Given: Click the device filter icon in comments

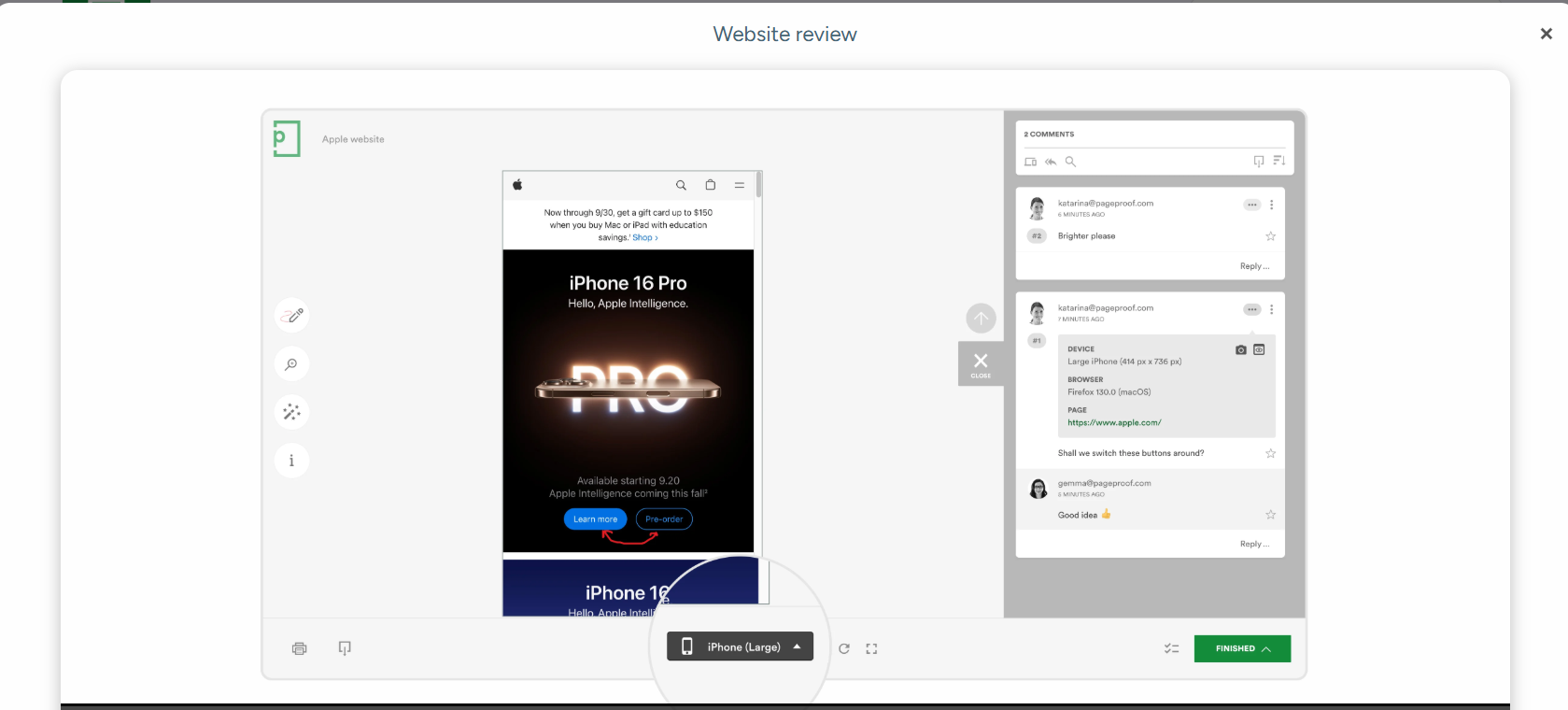Looking at the screenshot, I should pyautogui.click(x=1030, y=162).
